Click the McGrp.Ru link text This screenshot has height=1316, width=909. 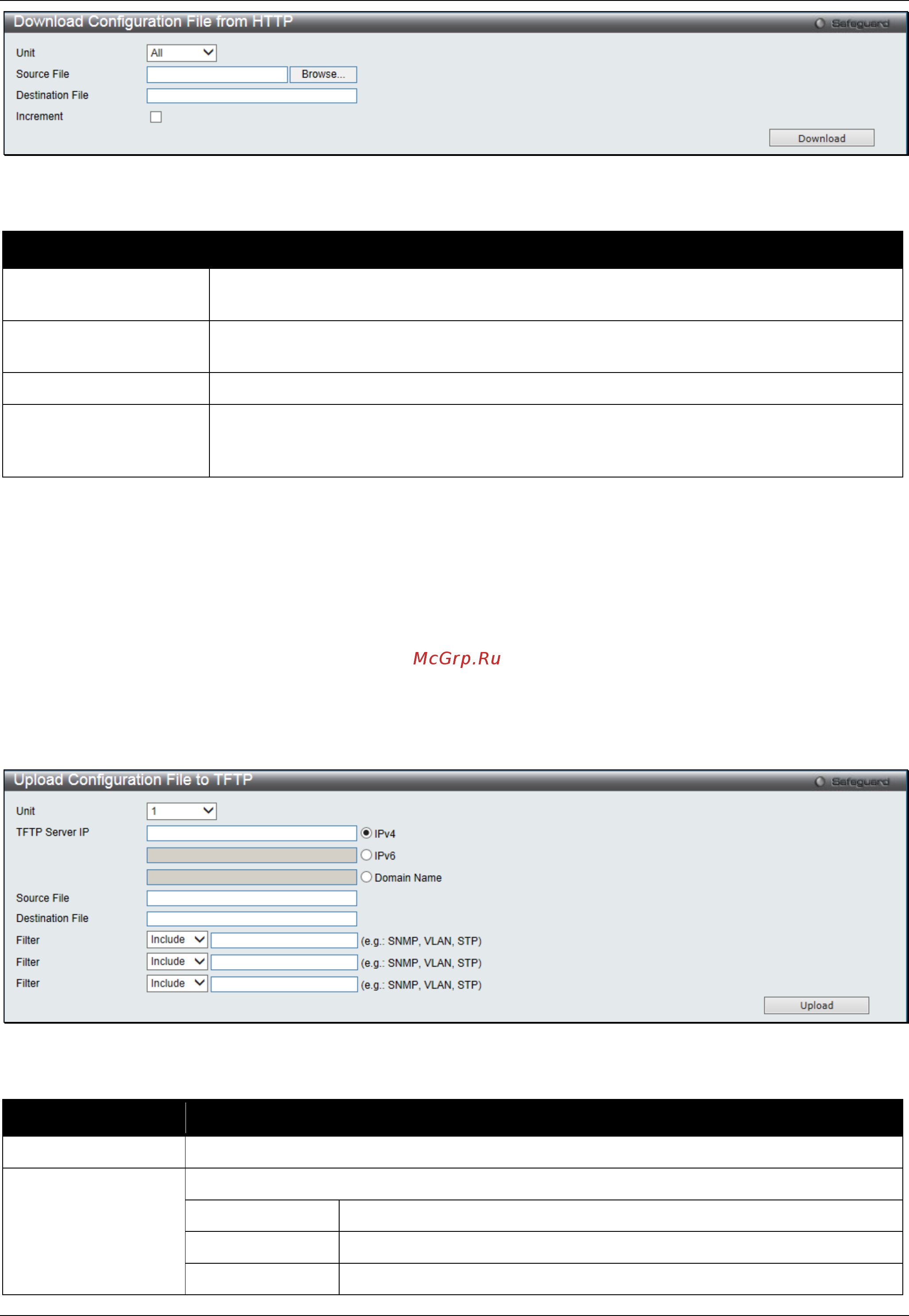[x=457, y=659]
